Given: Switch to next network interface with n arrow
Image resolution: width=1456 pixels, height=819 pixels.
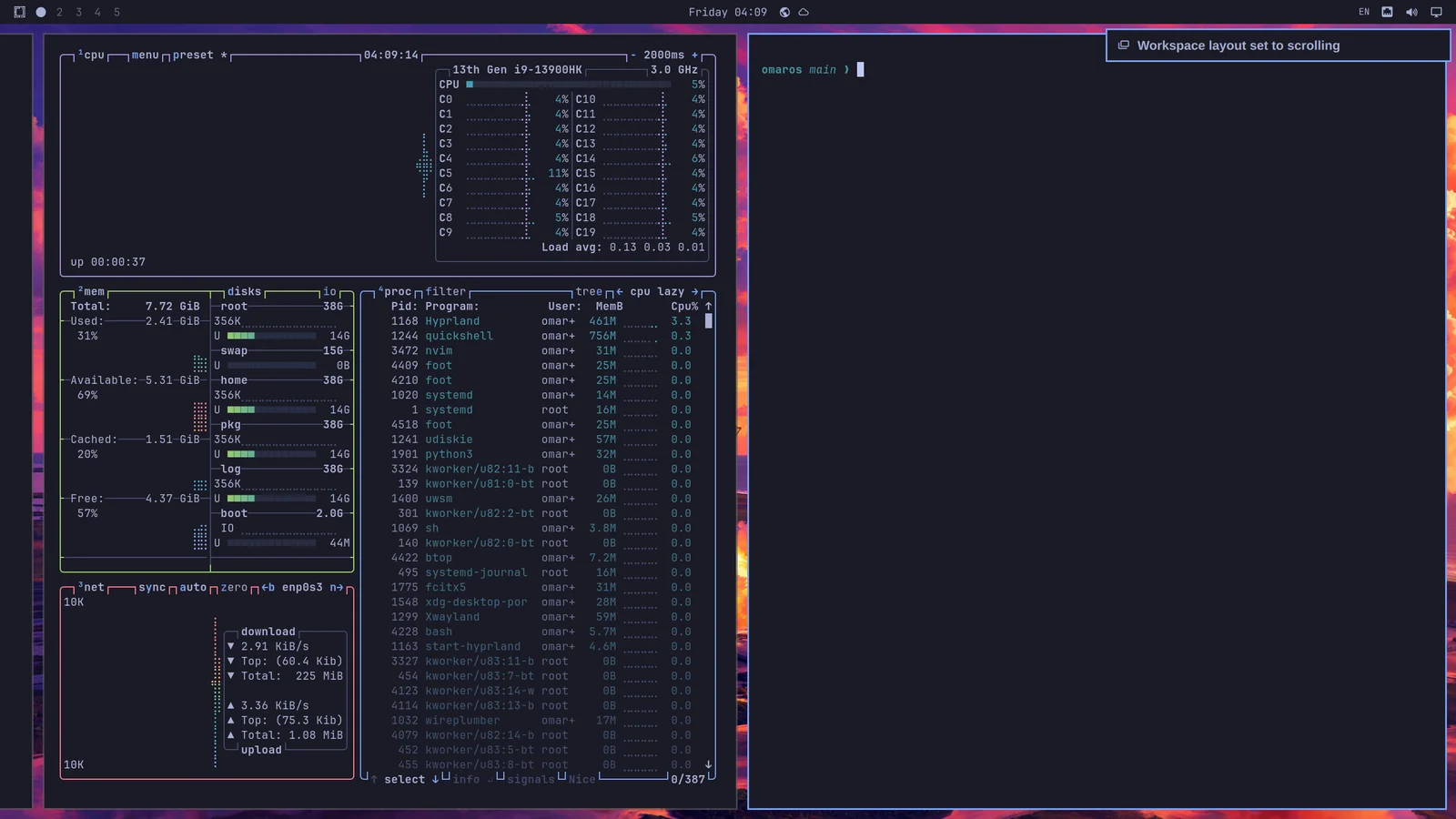Looking at the screenshot, I should pyautogui.click(x=337, y=587).
